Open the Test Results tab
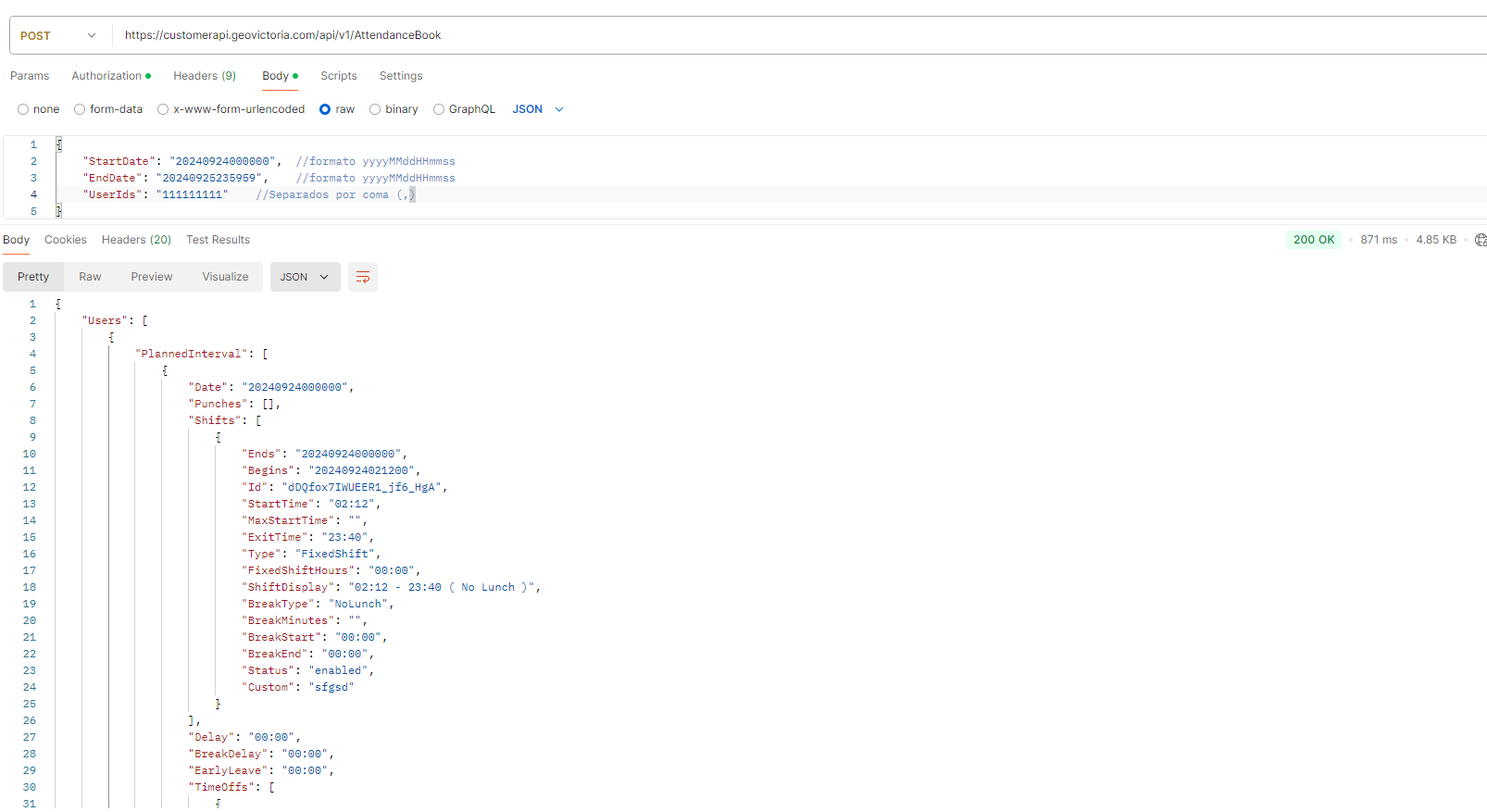Screen dimensions: 1487x812 (x=218, y=240)
